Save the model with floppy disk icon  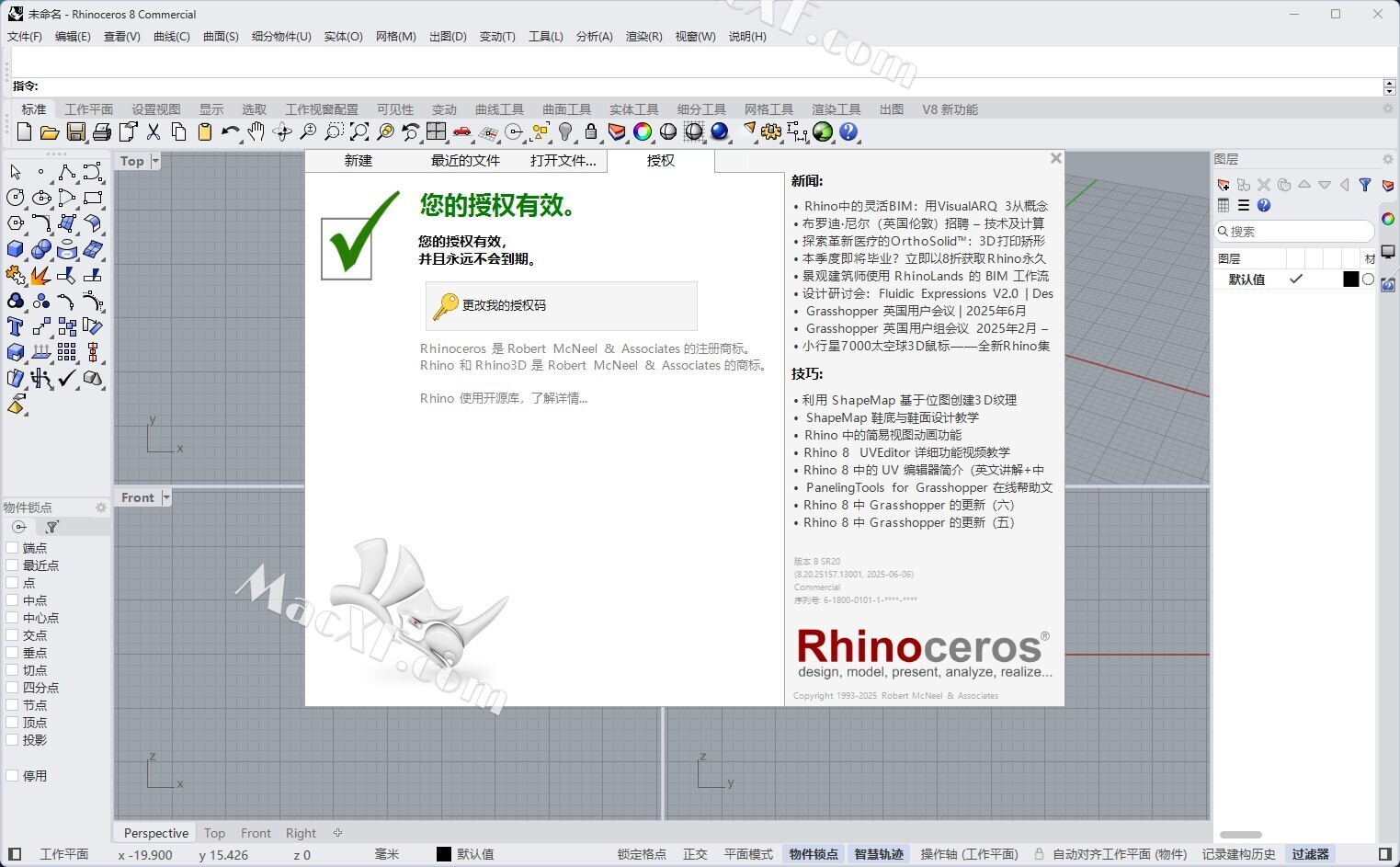pos(76,132)
